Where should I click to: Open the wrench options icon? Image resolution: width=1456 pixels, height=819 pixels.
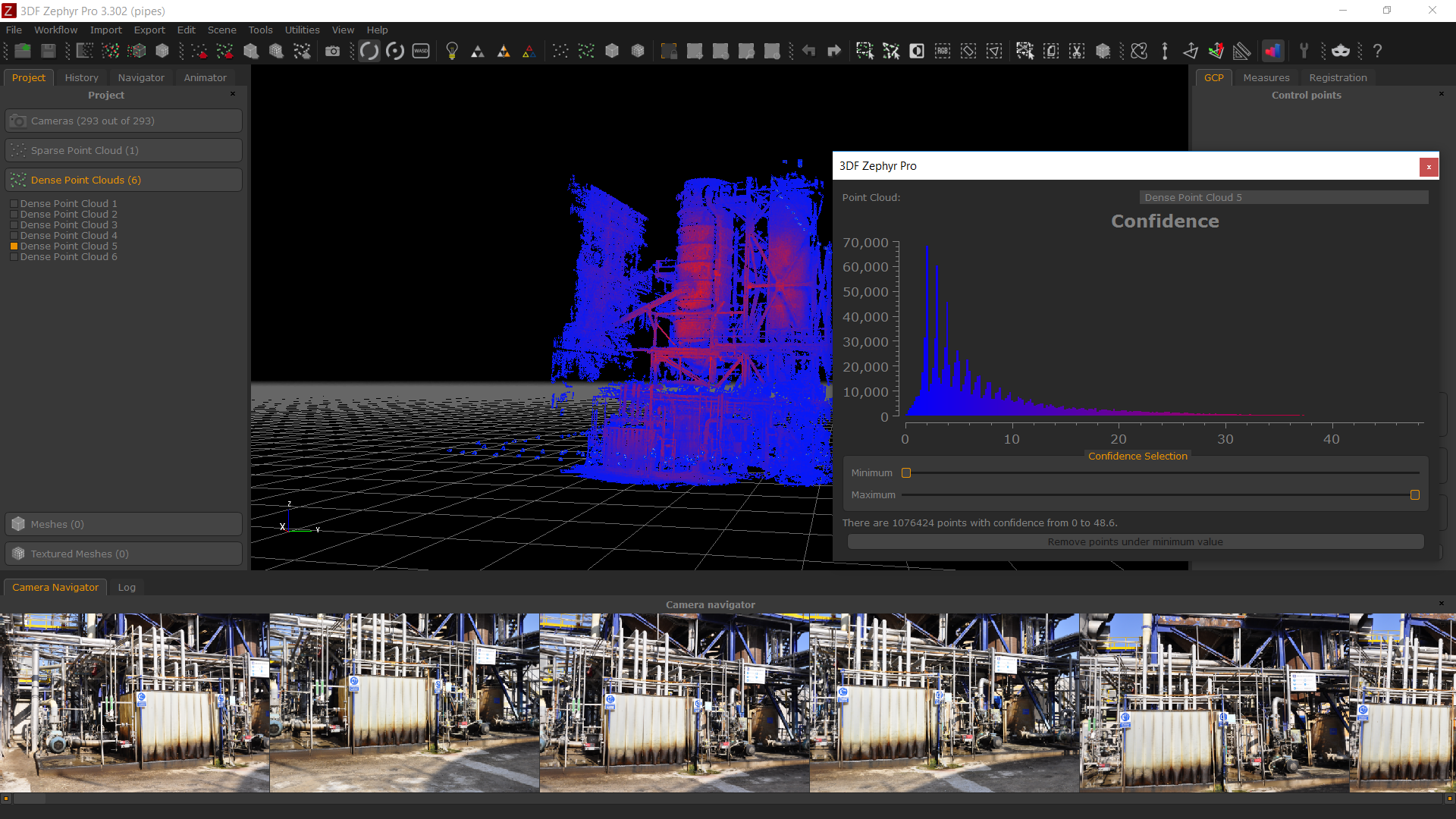1304,51
